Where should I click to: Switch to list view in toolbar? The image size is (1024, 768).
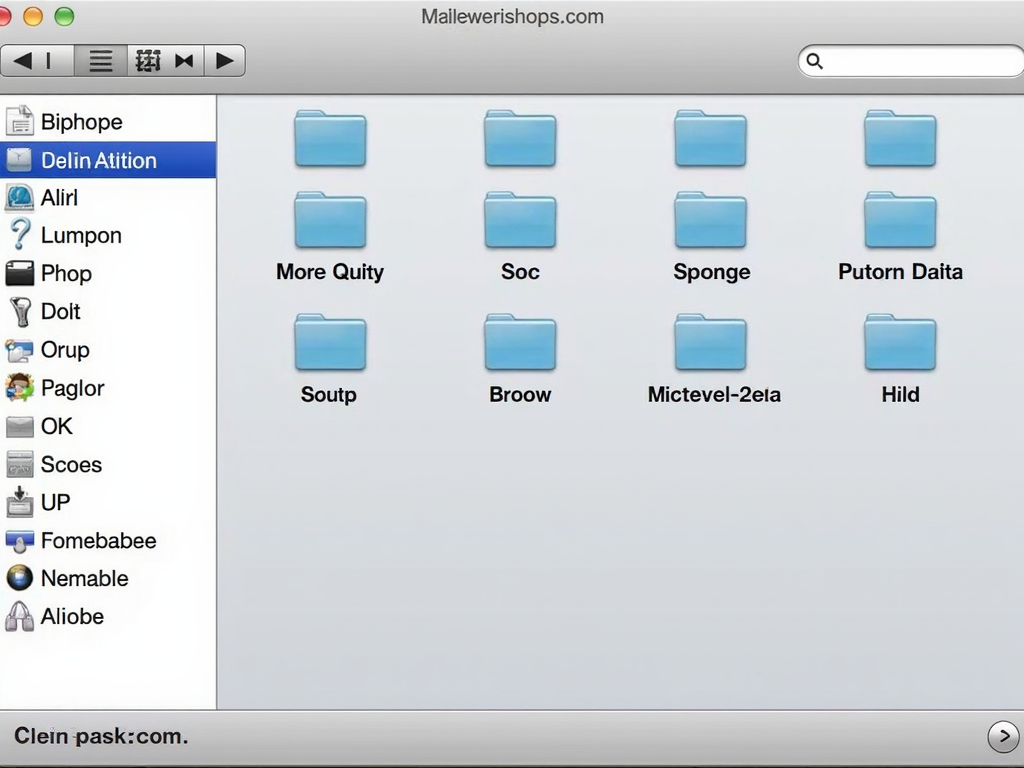[101, 61]
